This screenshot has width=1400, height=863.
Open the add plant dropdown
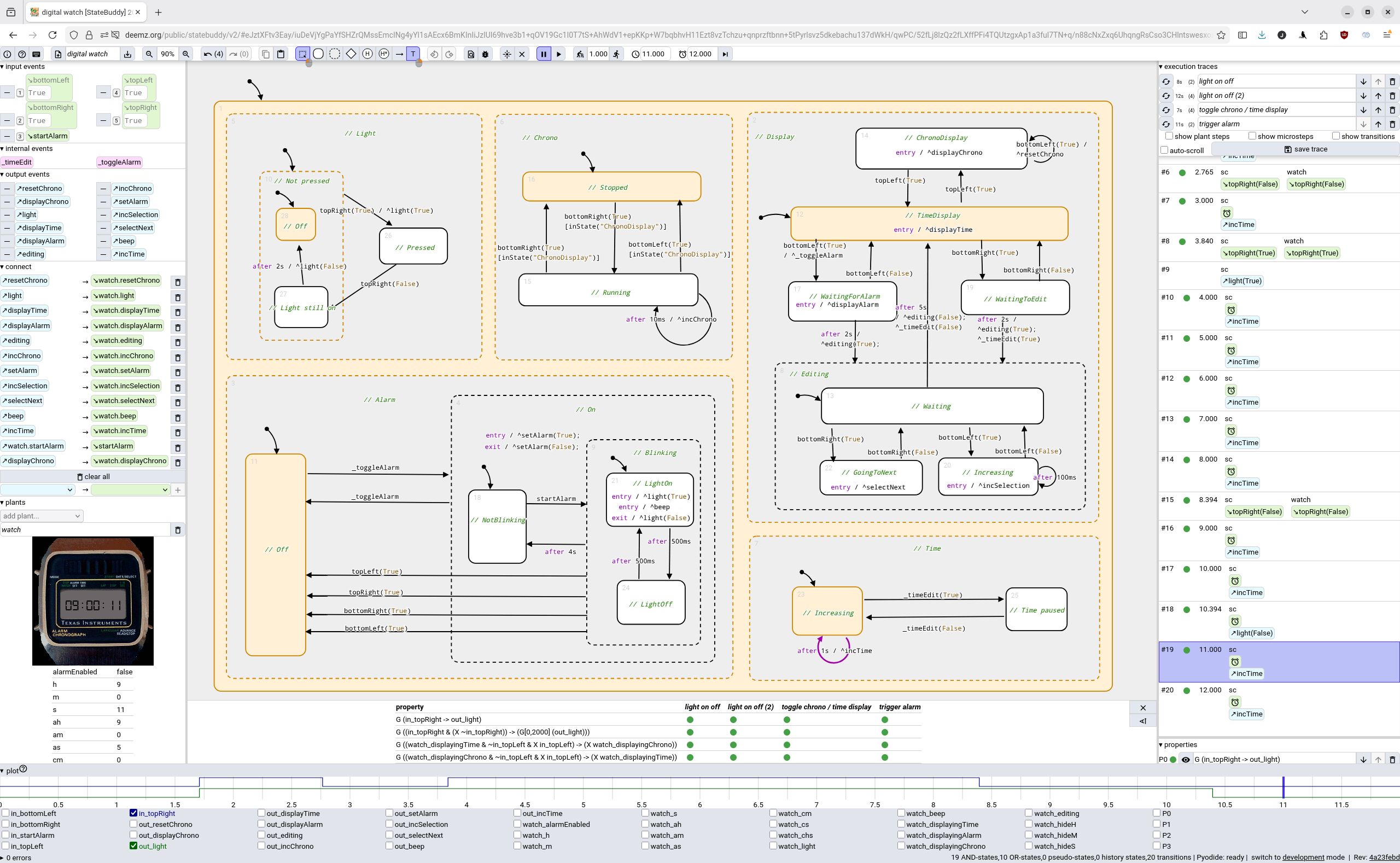[x=42, y=516]
